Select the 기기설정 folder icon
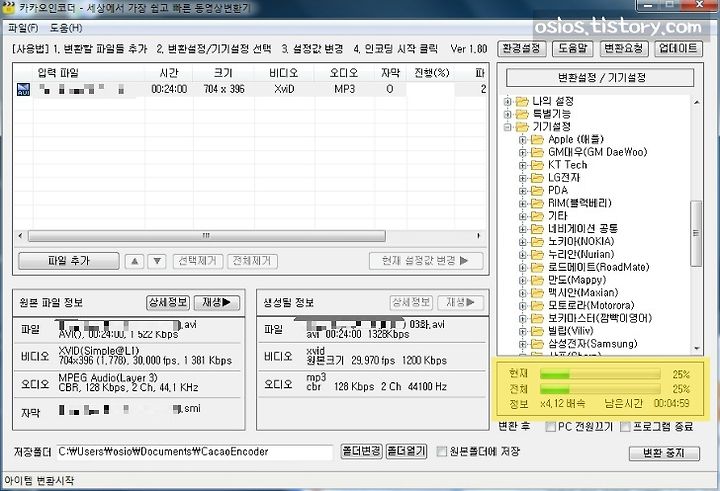This screenshot has height=491, width=720. (x=522, y=127)
